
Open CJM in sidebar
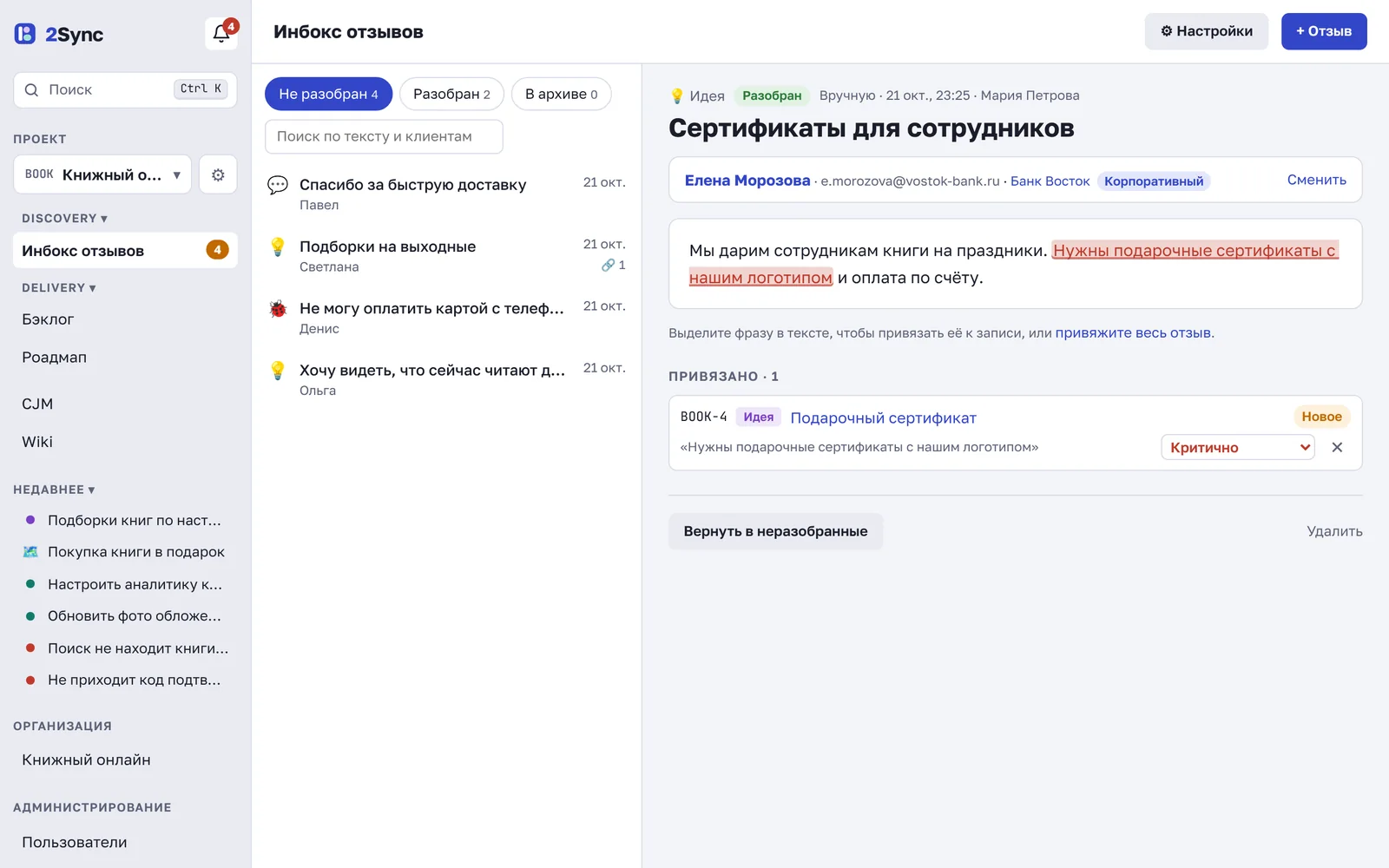tap(125, 404)
